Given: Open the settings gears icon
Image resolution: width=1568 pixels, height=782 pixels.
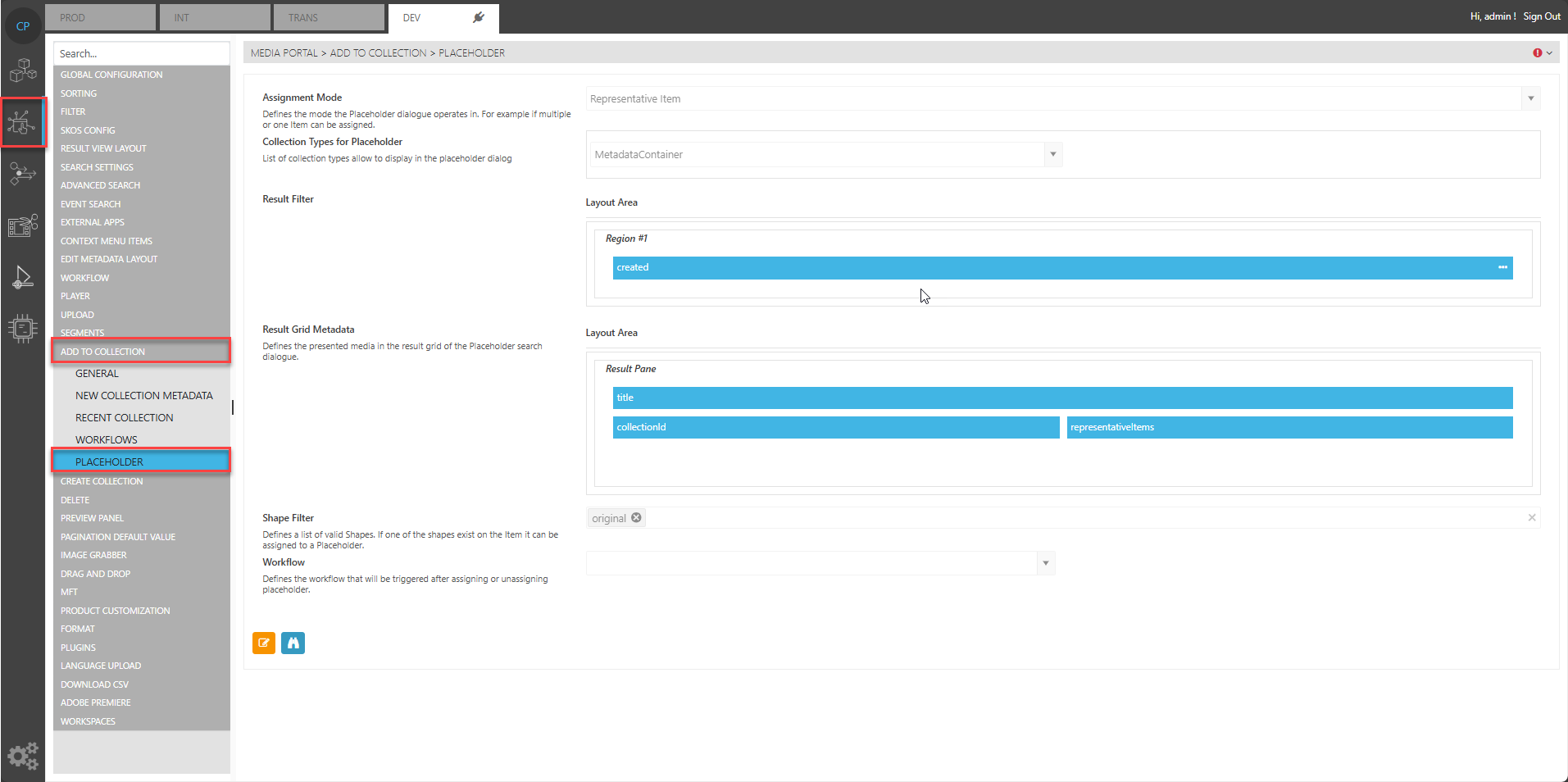Looking at the screenshot, I should coord(23,755).
